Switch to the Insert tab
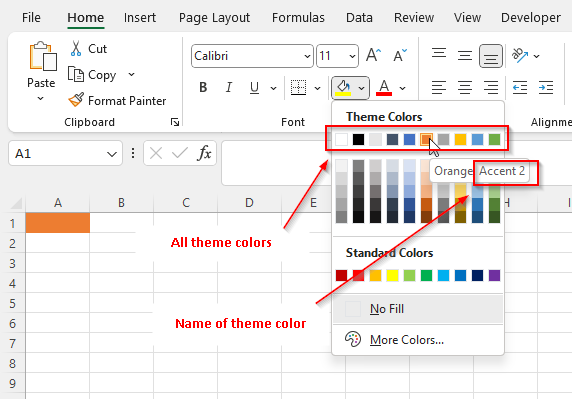The width and height of the screenshot is (572, 399). pyautogui.click(x=140, y=18)
